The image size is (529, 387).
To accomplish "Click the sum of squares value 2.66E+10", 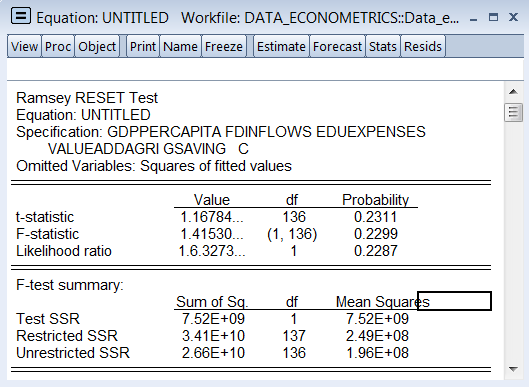I will (213, 353).
